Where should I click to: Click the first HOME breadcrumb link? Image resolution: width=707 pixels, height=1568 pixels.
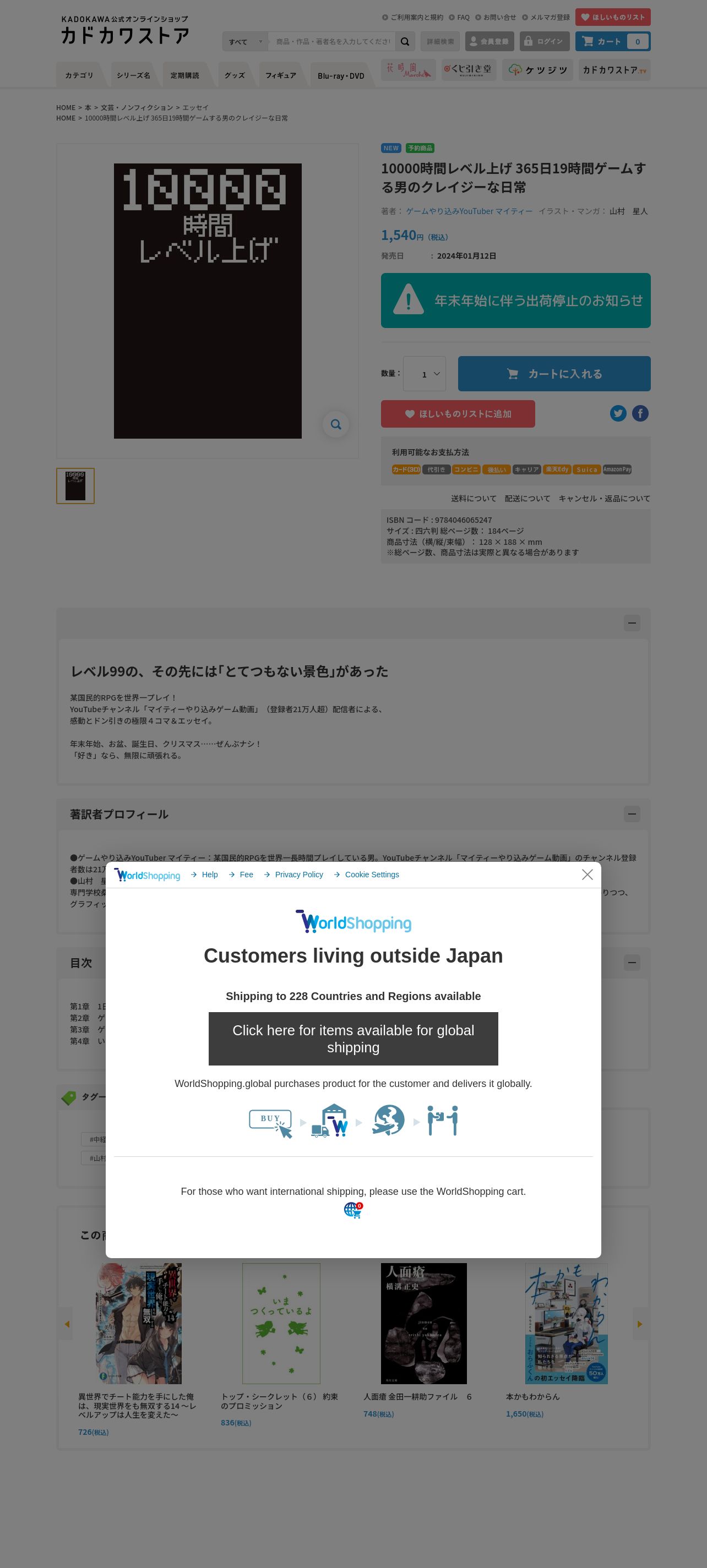click(x=66, y=108)
